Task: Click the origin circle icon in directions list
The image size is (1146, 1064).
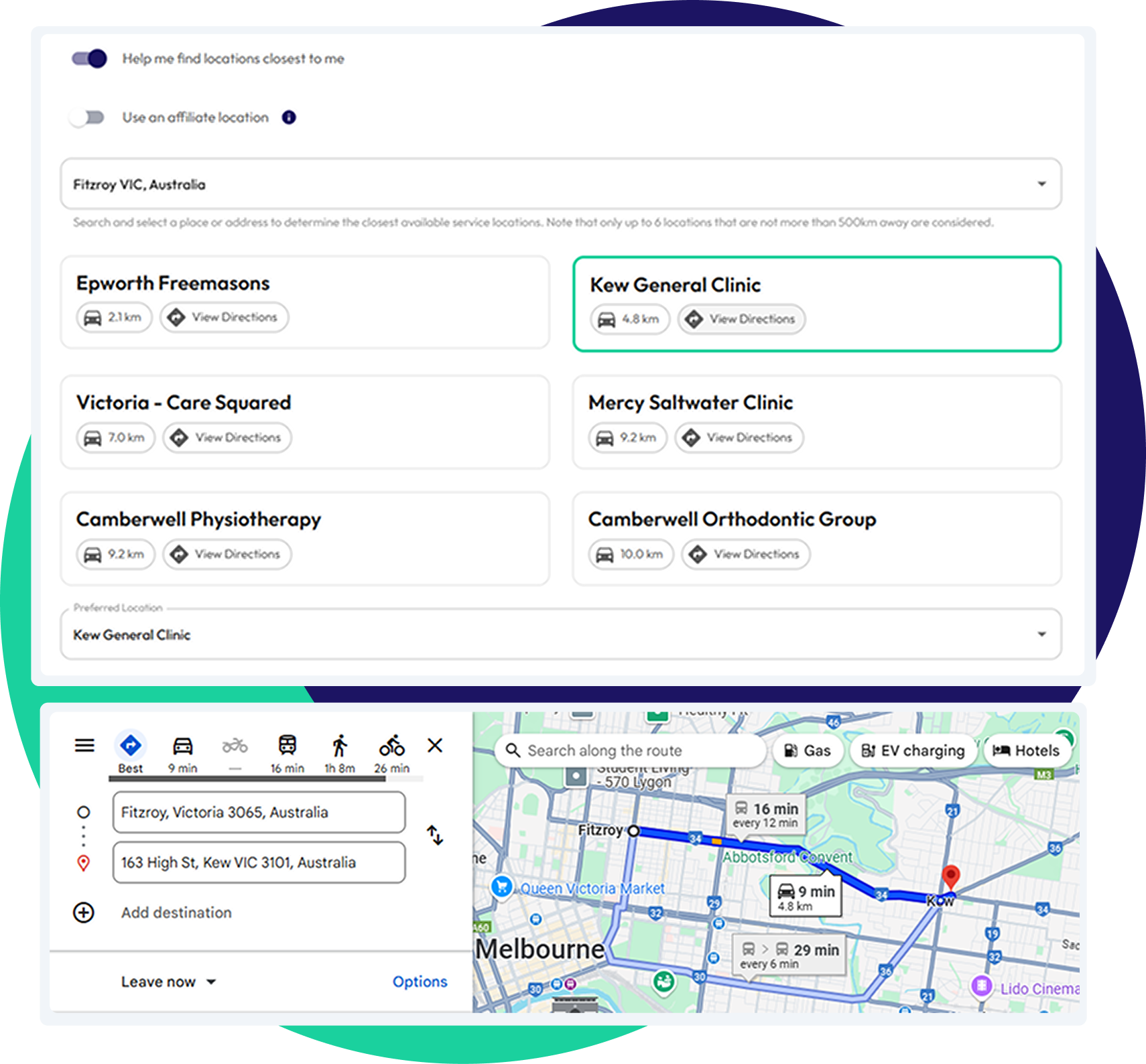Action: (x=84, y=812)
